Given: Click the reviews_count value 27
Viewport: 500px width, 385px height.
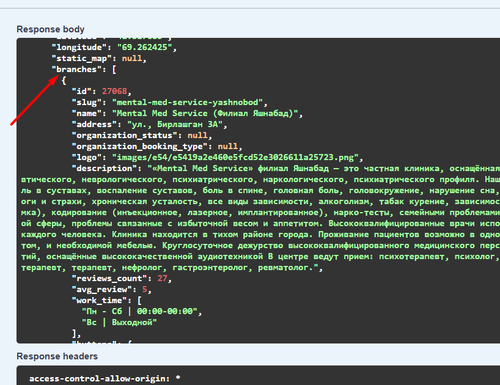Looking at the screenshot, I should [x=162, y=278].
